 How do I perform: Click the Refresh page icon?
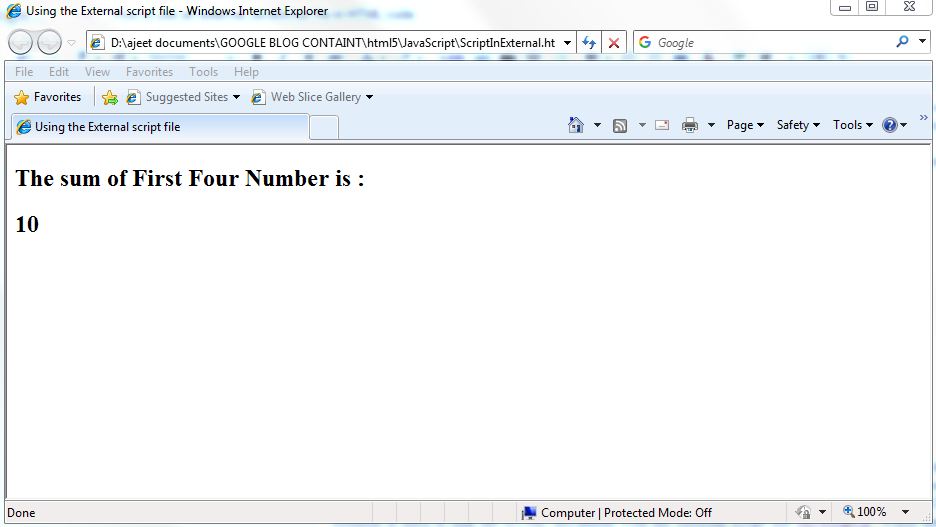589,43
